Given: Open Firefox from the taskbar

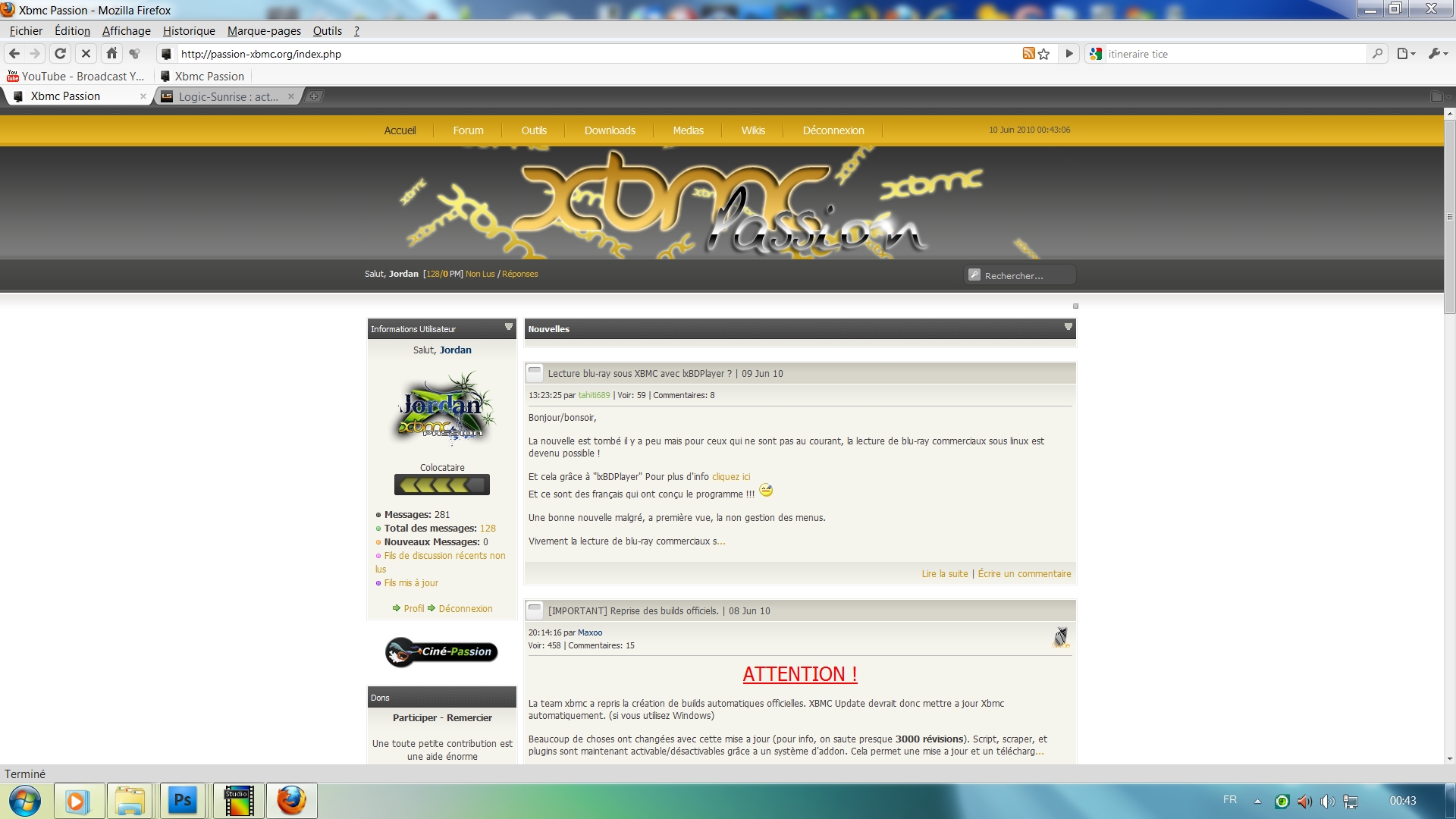Looking at the screenshot, I should point(291,801).
